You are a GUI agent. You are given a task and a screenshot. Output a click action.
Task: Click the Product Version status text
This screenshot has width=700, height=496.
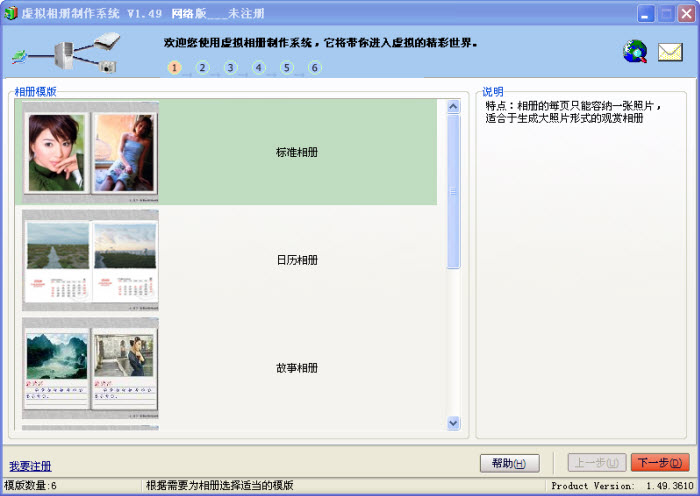coord(622,486)
